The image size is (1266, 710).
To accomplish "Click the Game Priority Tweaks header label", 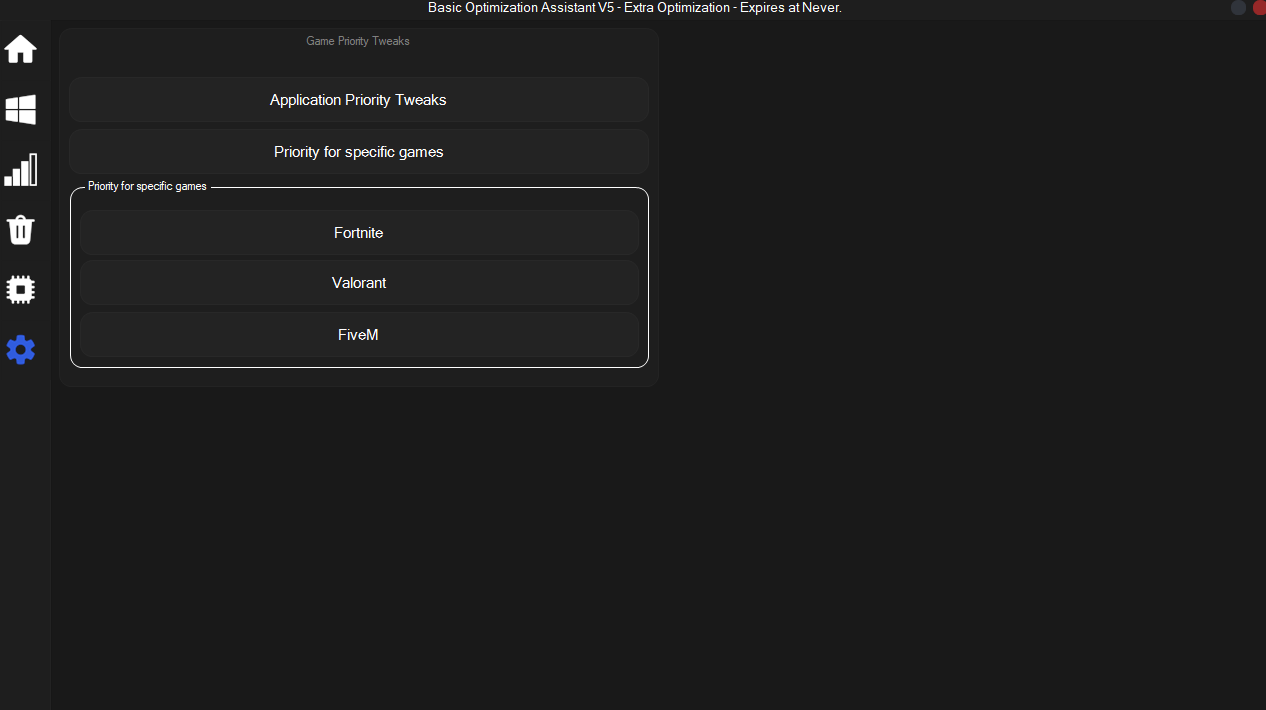I will (357, 41).
